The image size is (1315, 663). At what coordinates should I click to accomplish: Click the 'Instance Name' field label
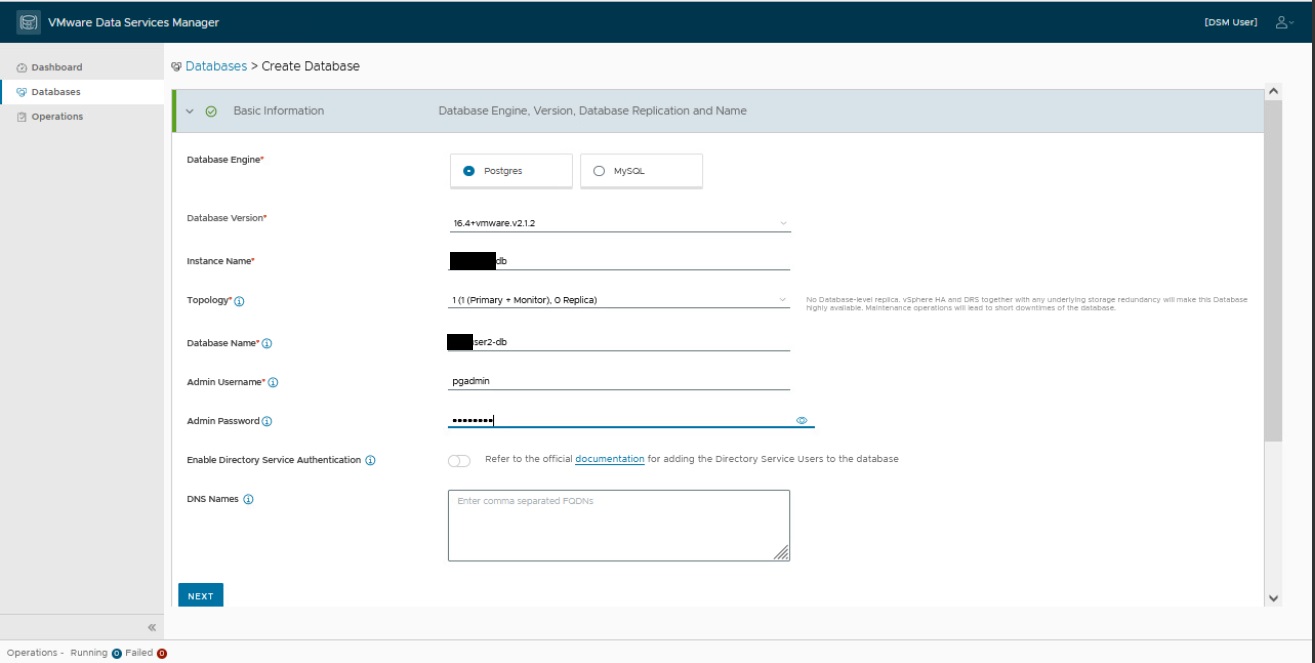[x=221, y=261]
